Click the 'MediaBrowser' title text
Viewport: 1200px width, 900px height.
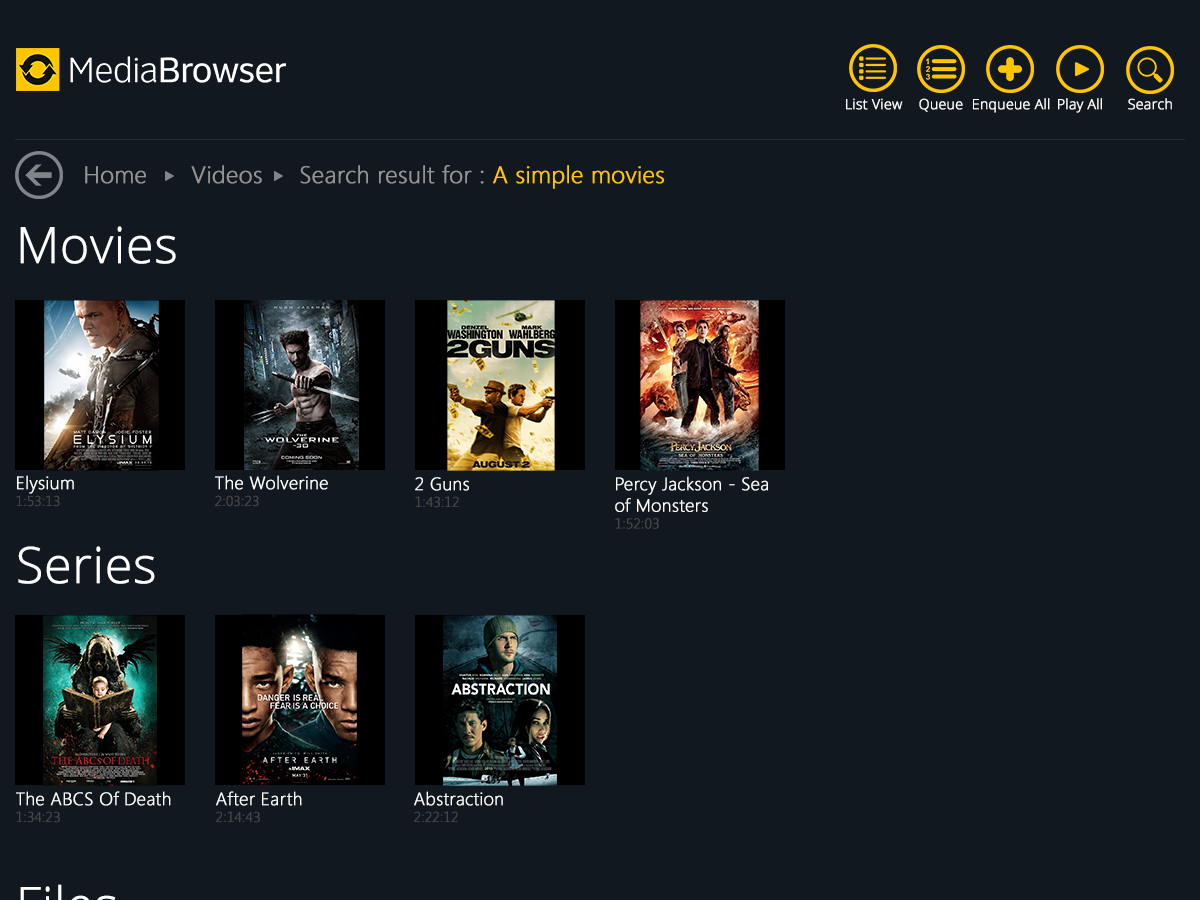[x=177, y=70]
